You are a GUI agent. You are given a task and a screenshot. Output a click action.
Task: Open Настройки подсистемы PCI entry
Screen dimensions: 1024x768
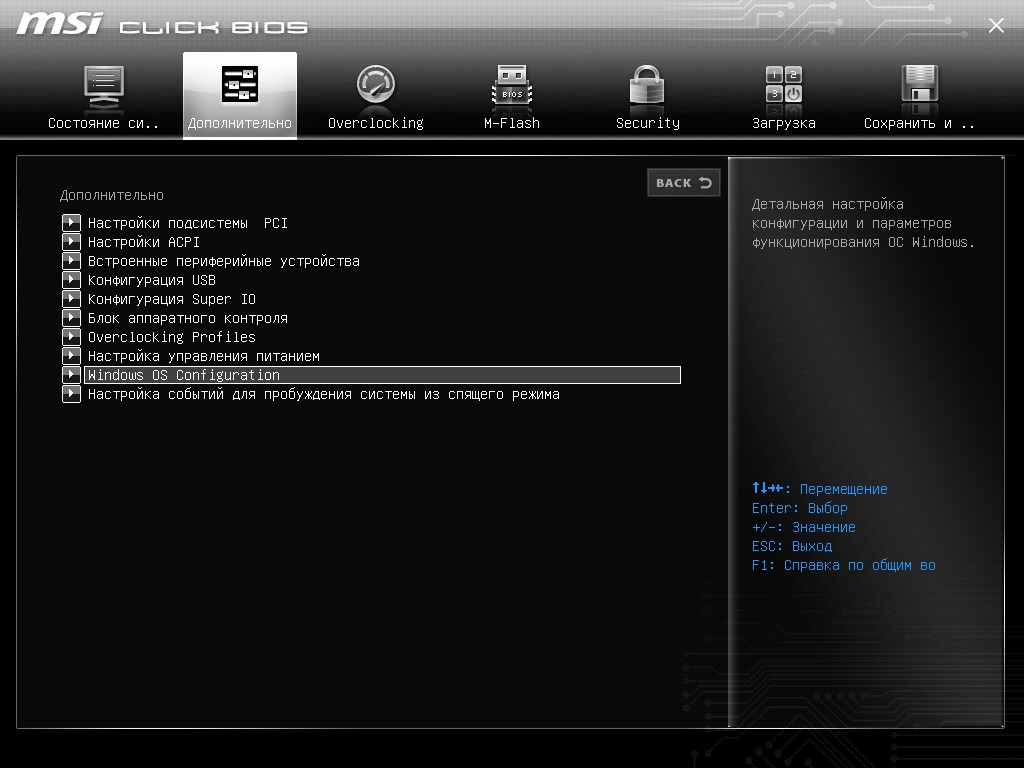point(187,223)
